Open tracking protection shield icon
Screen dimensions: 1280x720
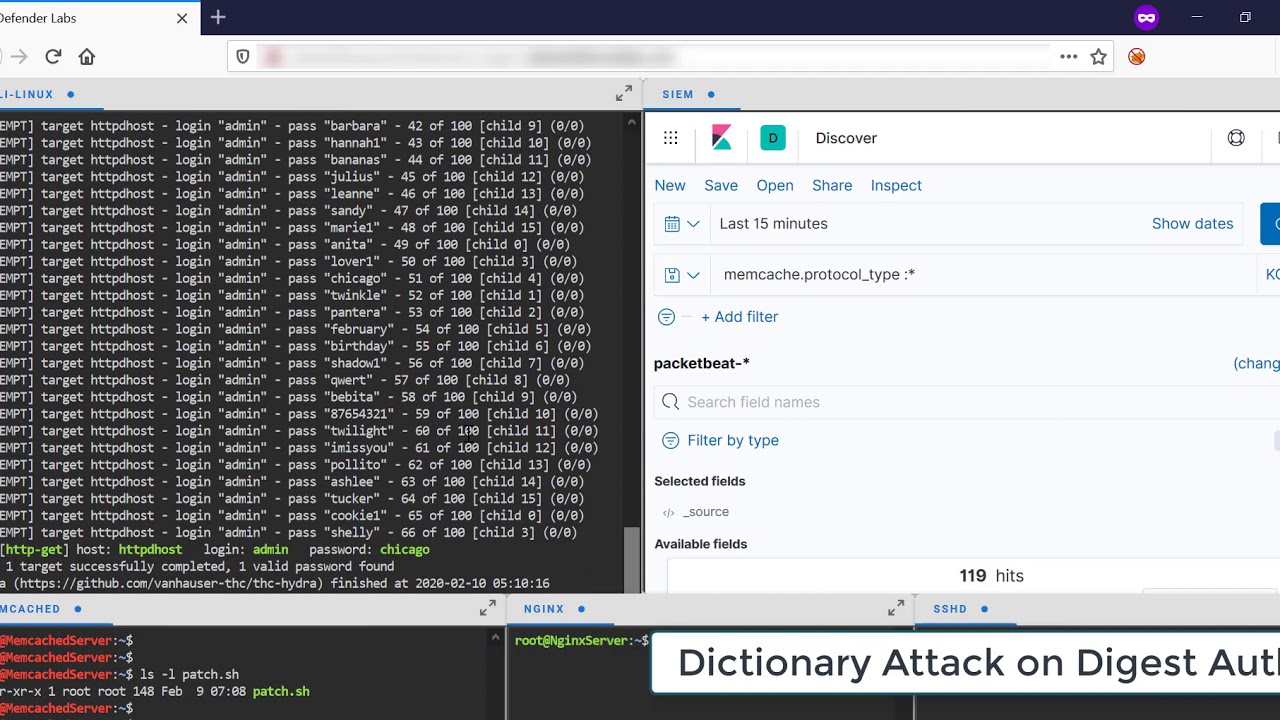[x=242, y=57]
